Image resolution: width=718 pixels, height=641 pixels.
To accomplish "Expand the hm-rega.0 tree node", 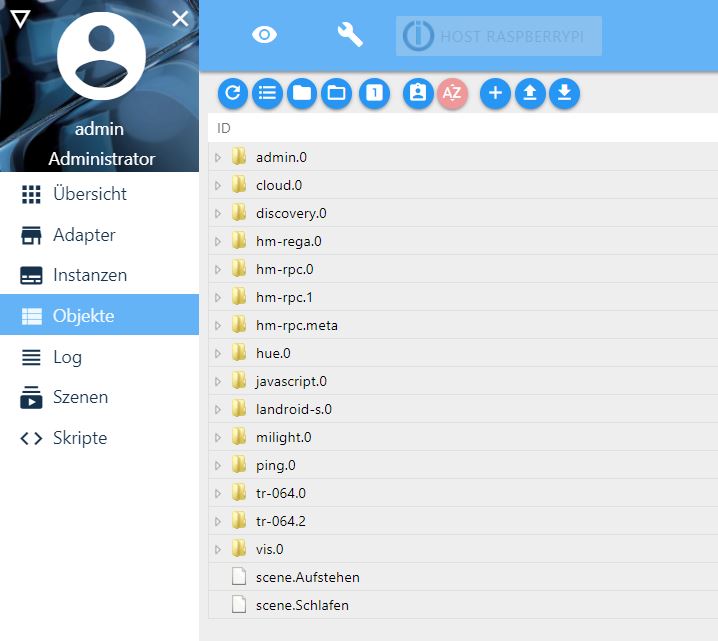I will (x=218, y=241).
